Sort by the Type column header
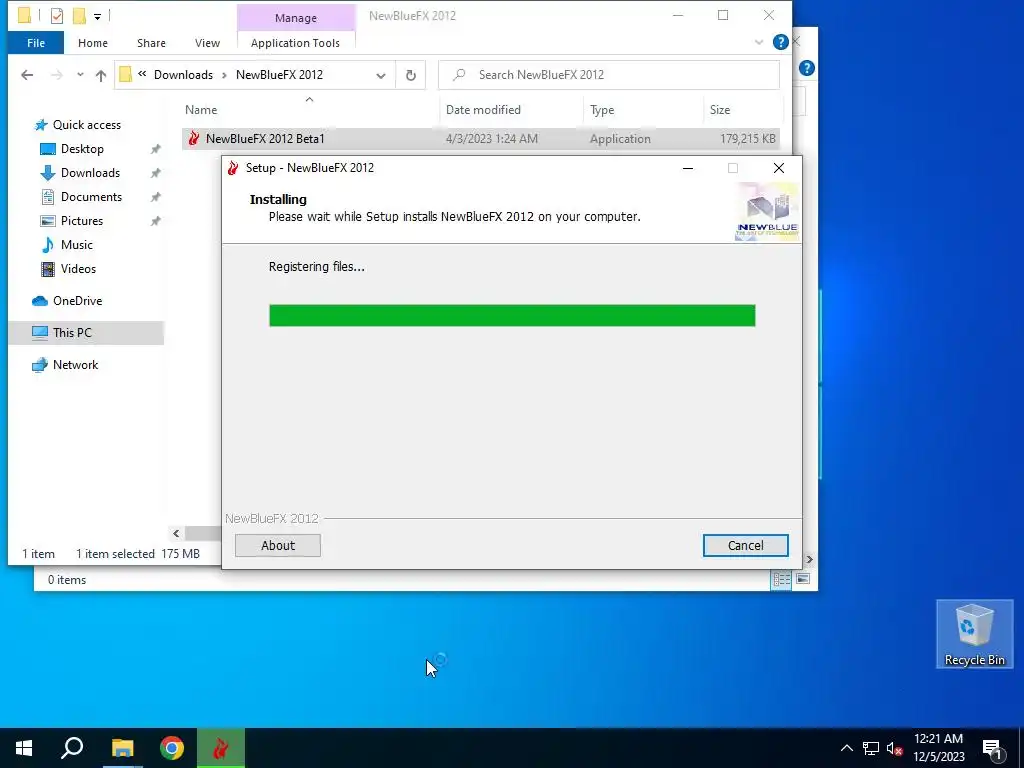 pyautogui.click(x=602, y=110)
